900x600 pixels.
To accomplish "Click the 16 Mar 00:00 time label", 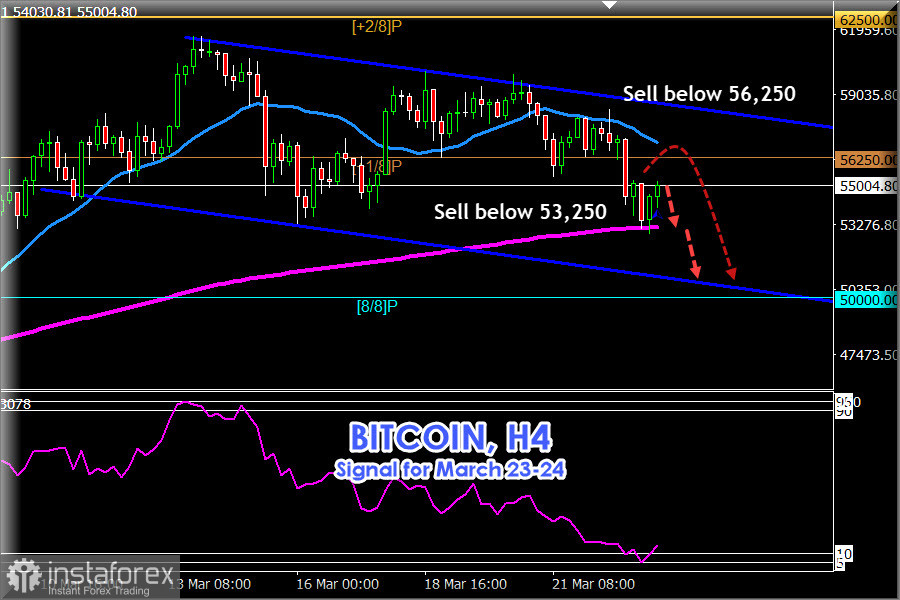I will click(x=337, y=584).
